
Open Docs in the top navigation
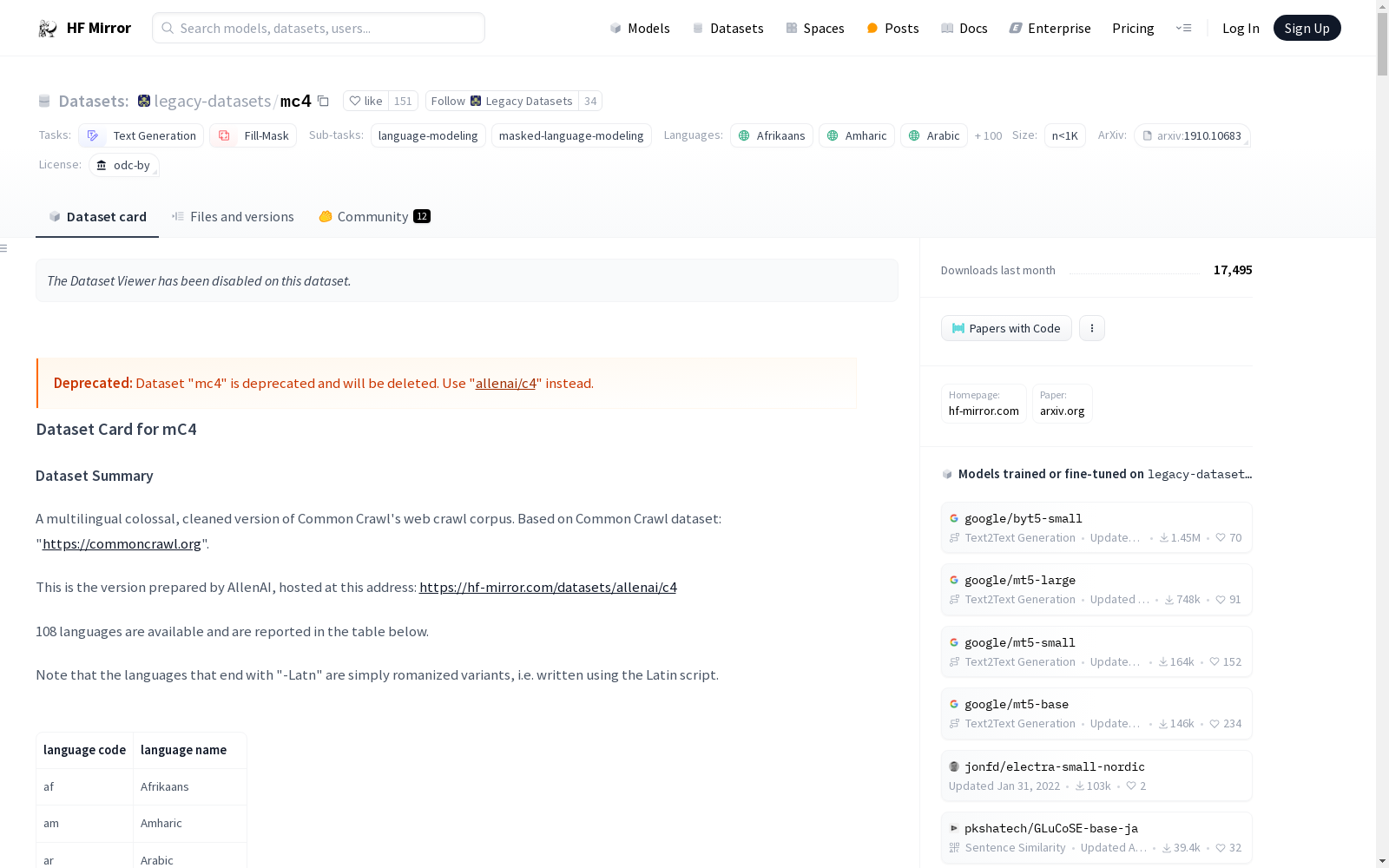click(x=964, y=28)
